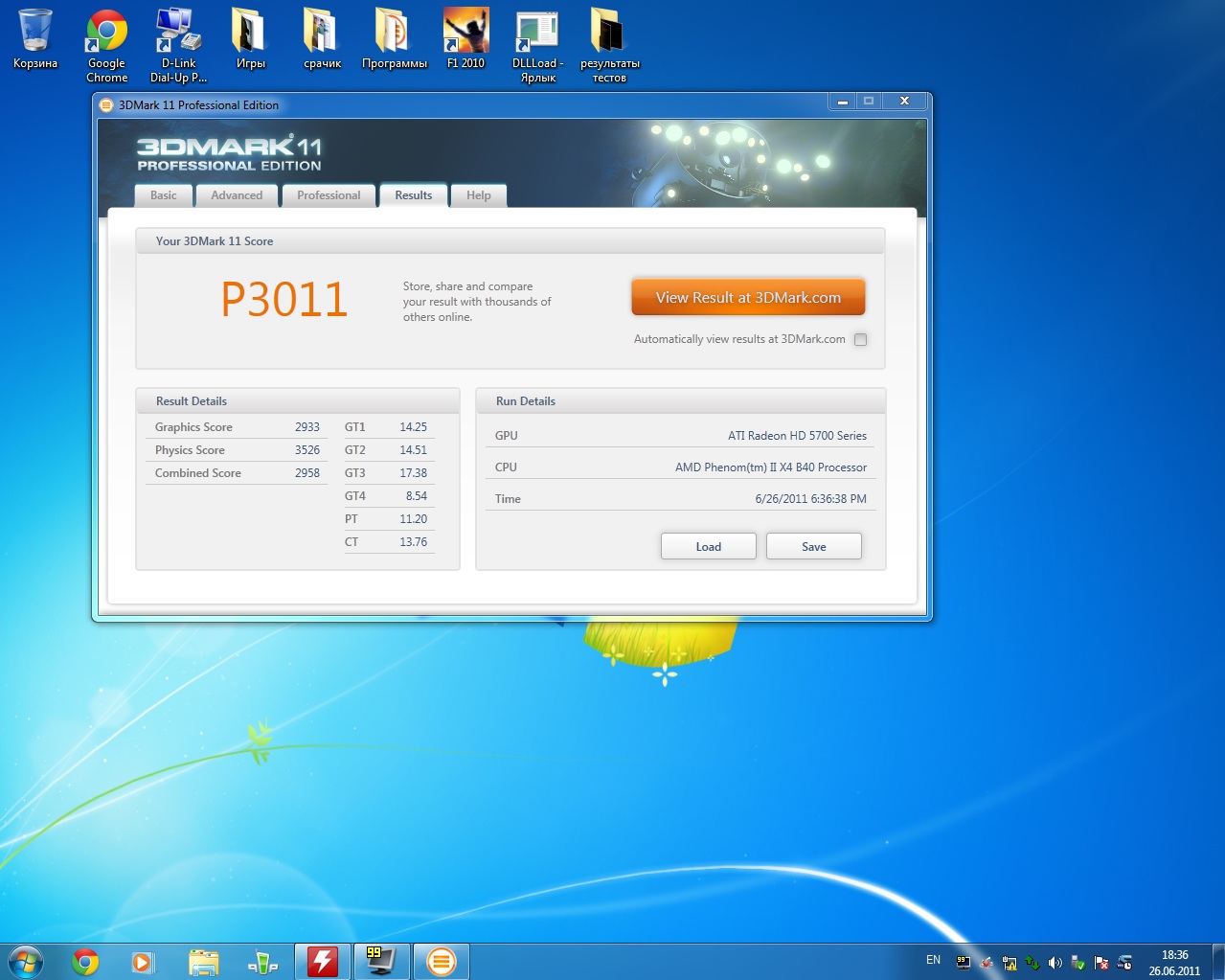Image resolution: width=1225 pixels, height=980 pixels.
Task: Switch to the Professional tab
Action: point(329,195)
